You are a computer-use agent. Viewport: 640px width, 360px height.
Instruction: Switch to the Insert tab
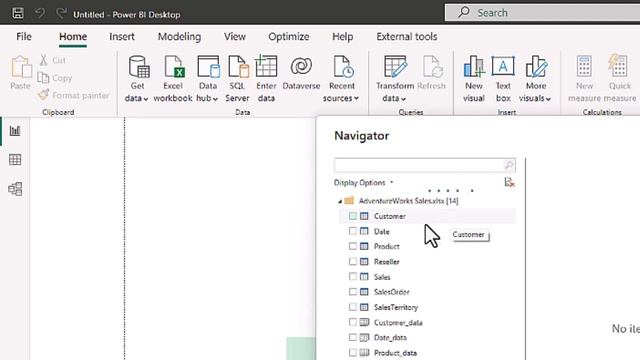122,37
